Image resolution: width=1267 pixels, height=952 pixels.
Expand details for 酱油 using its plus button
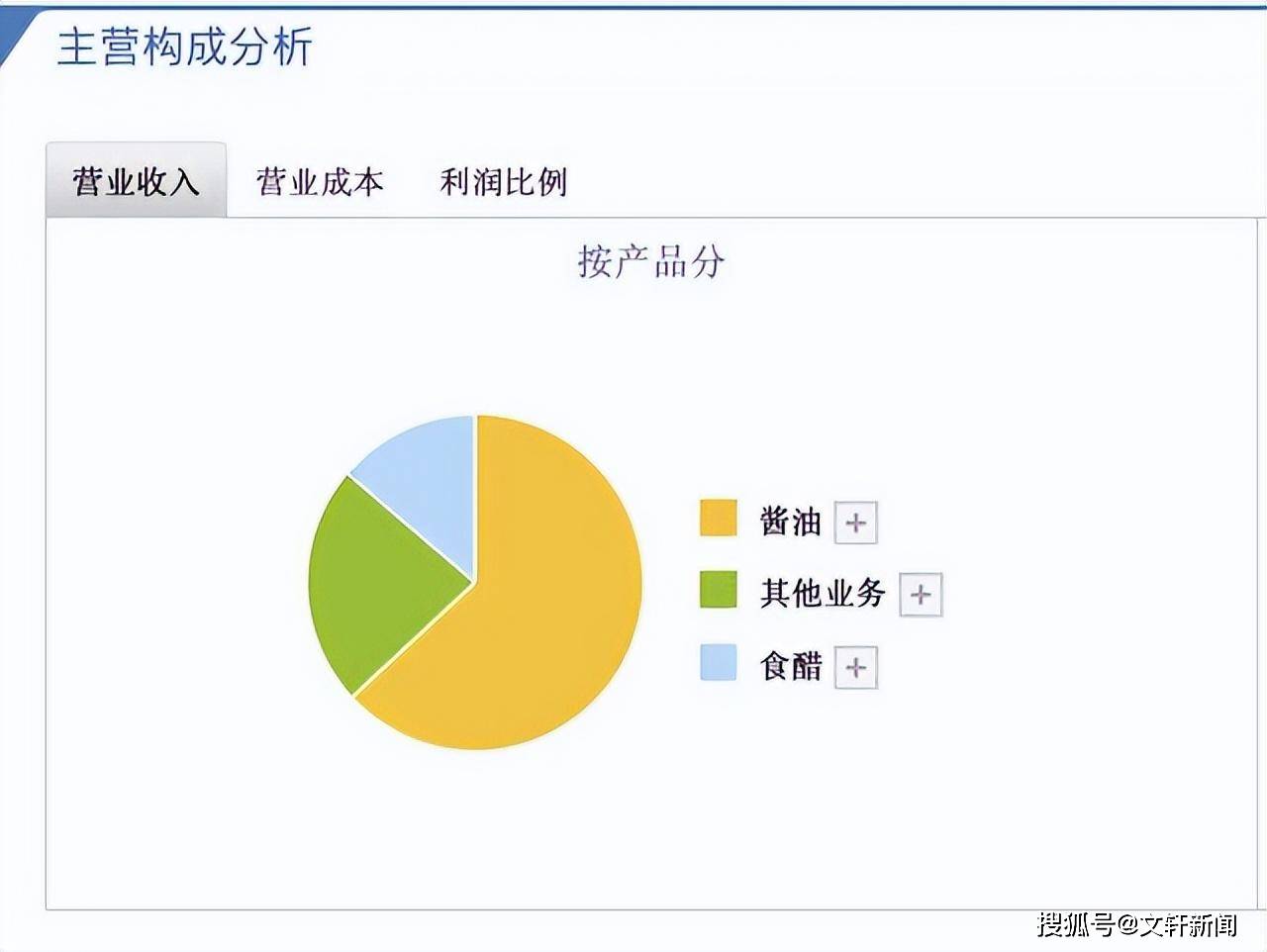coord(855,523)
